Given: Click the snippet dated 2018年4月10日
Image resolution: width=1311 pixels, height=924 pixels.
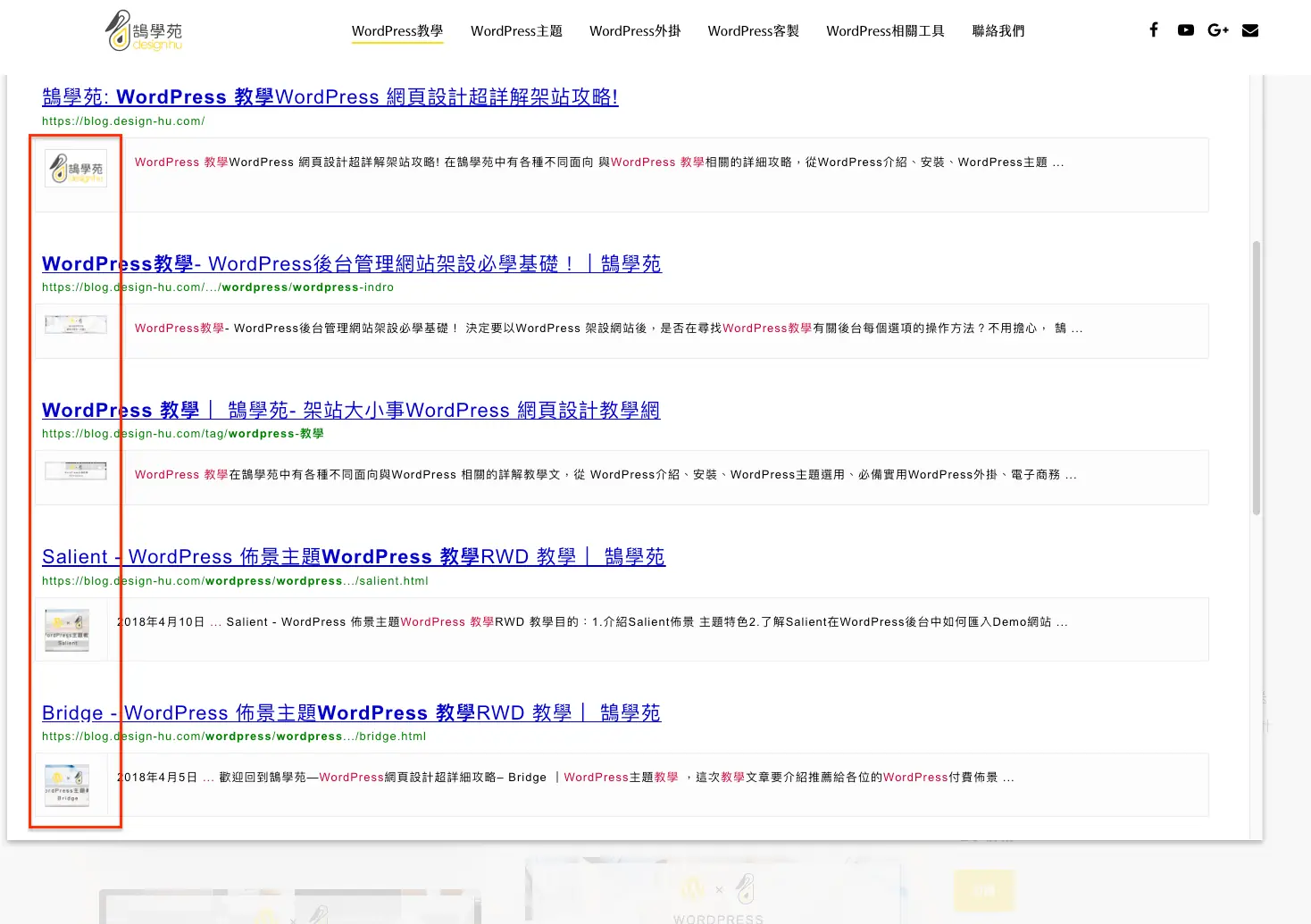Looking at the screenshot, I should point(592,622).
